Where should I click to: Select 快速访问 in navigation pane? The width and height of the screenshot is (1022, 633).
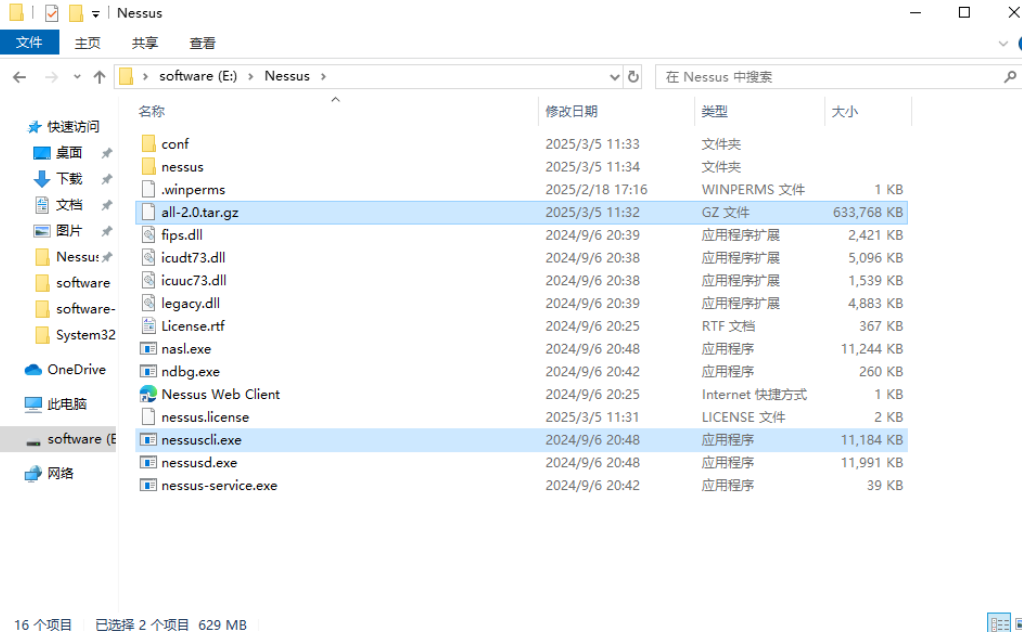click(63, 126)
